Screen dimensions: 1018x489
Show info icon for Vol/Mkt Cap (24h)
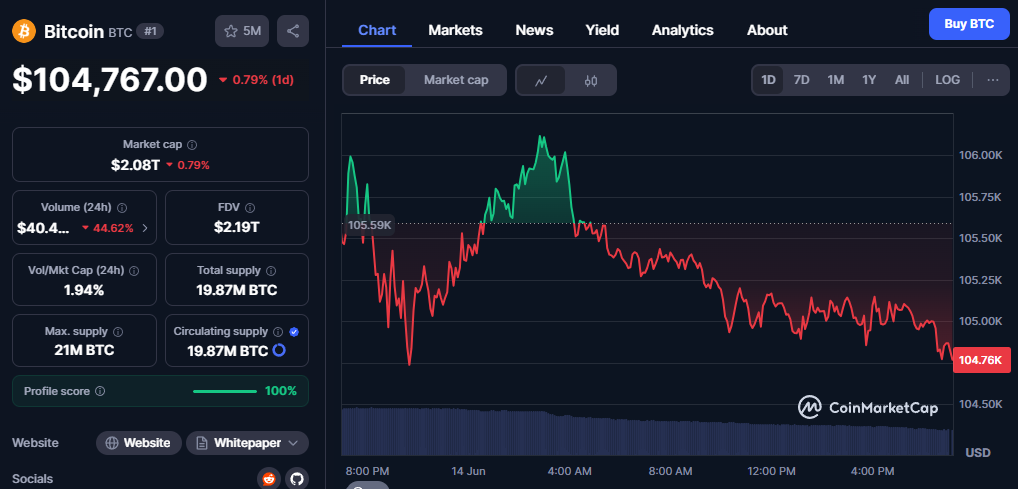coord(134,271)
